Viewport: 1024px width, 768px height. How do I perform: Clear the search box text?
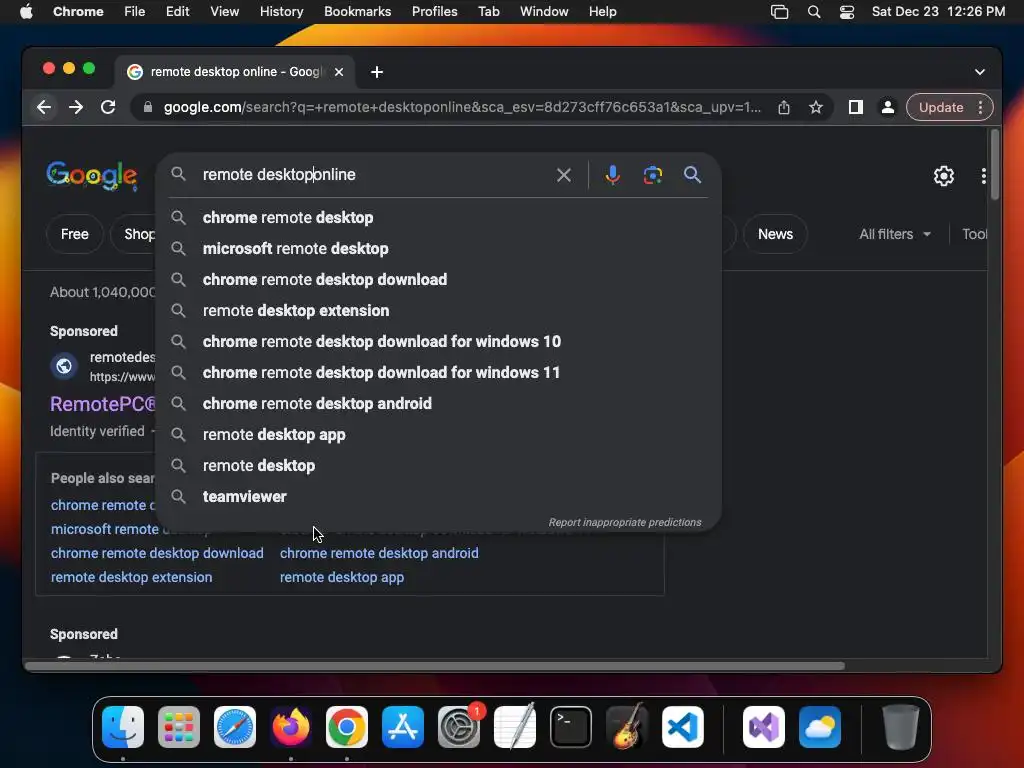(564, 175)
